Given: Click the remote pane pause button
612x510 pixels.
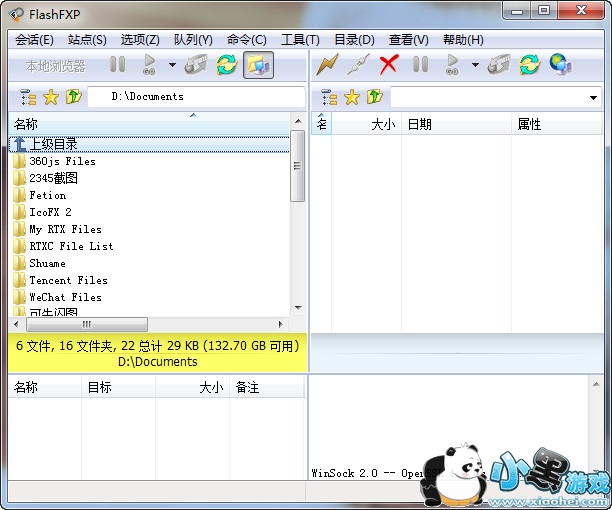Looking at the screenshot, I should [x=420, y=65].
